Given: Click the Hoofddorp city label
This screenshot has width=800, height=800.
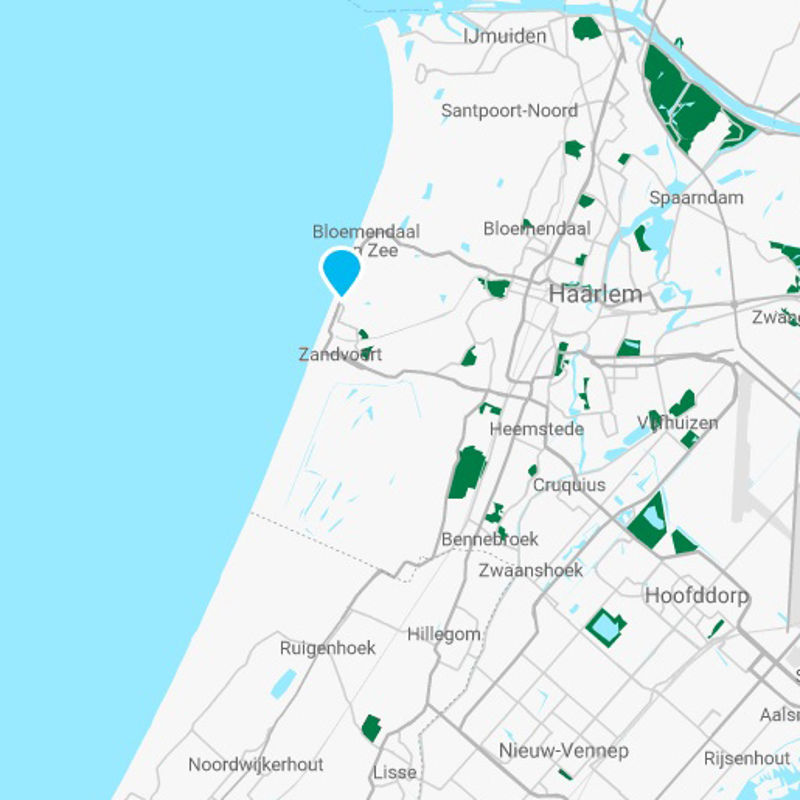Looking at the screenshot, I should 696,596.
